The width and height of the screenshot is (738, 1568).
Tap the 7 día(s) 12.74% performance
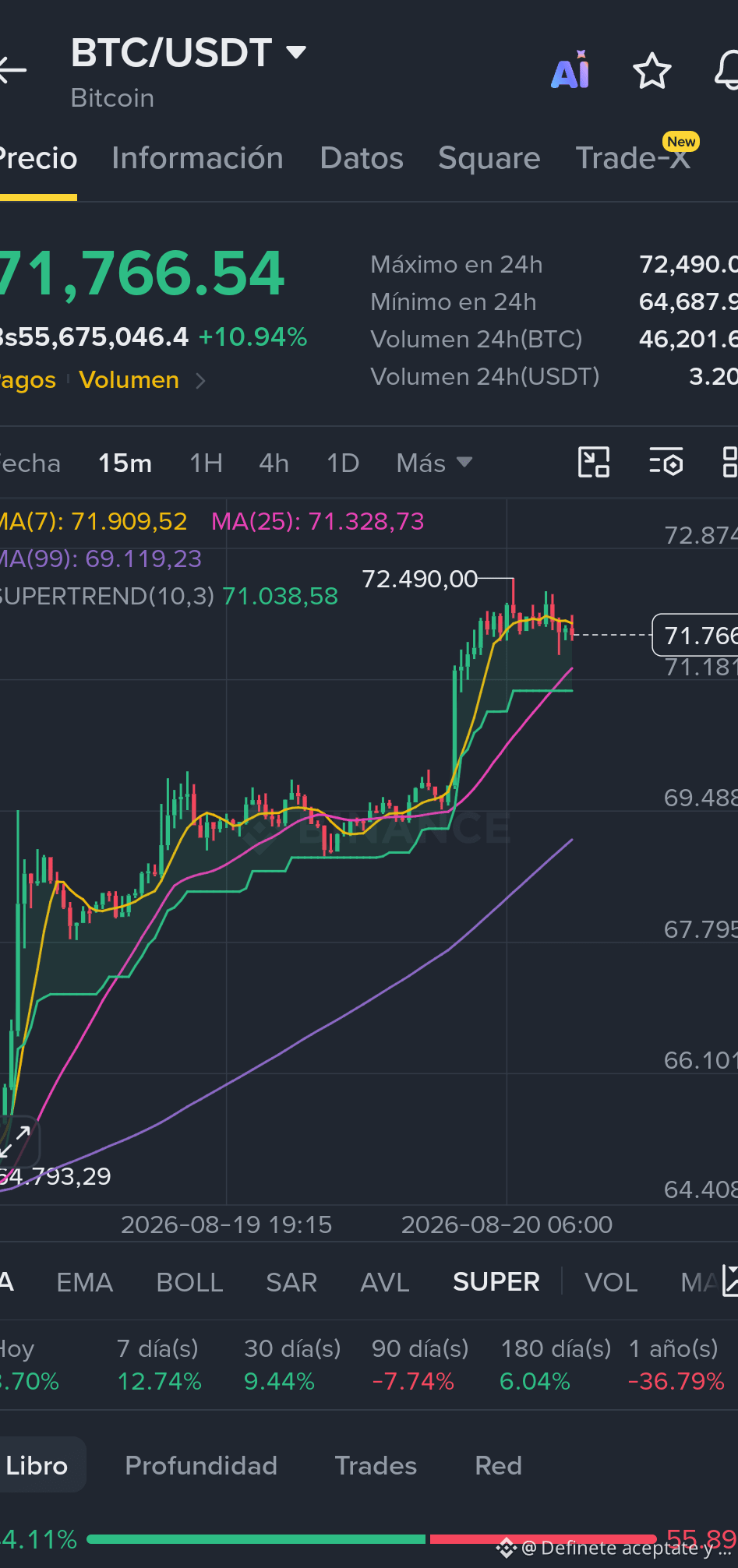click(x=159, y=1365)
